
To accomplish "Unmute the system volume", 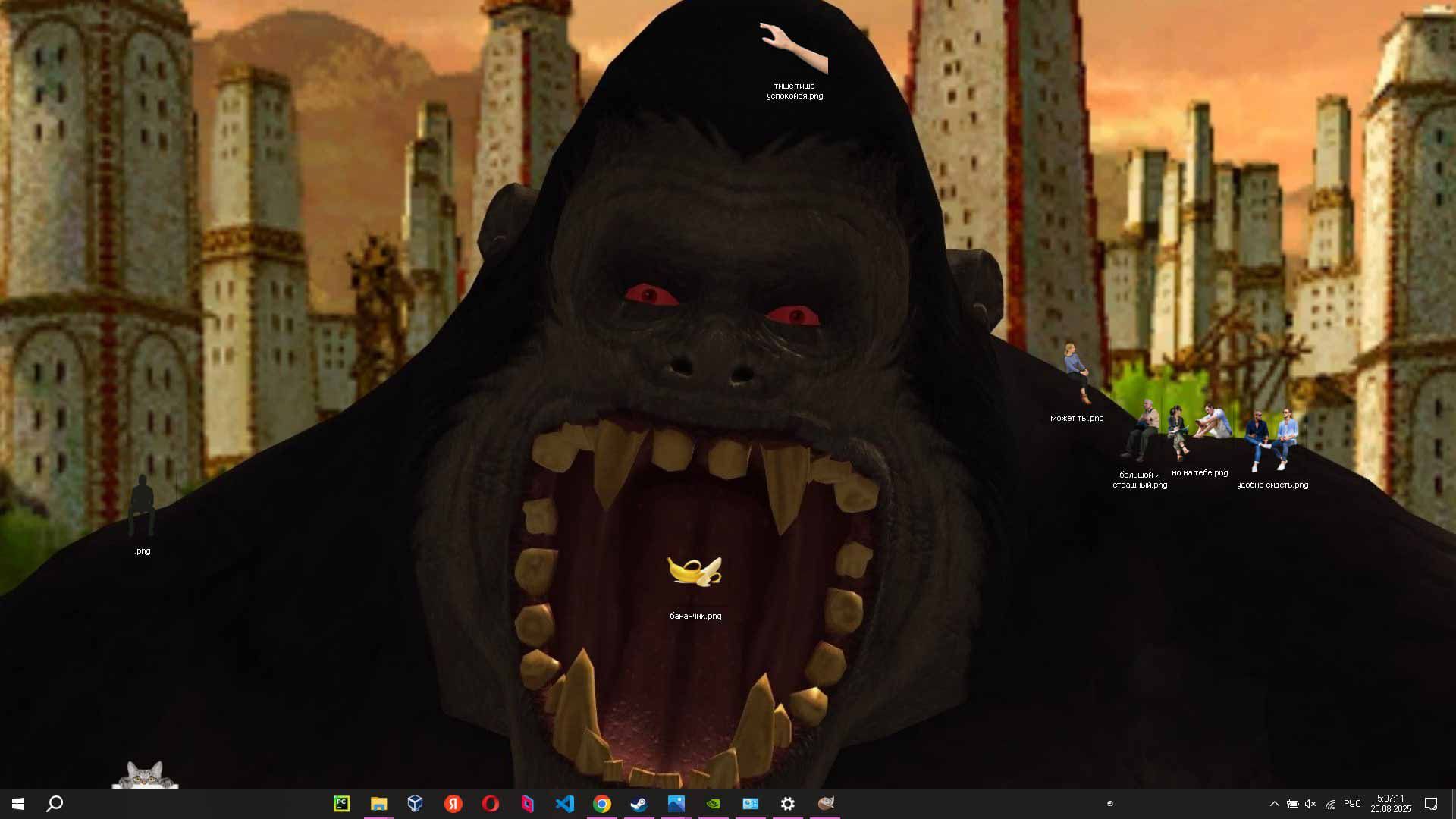I will tap(1311, 804).
